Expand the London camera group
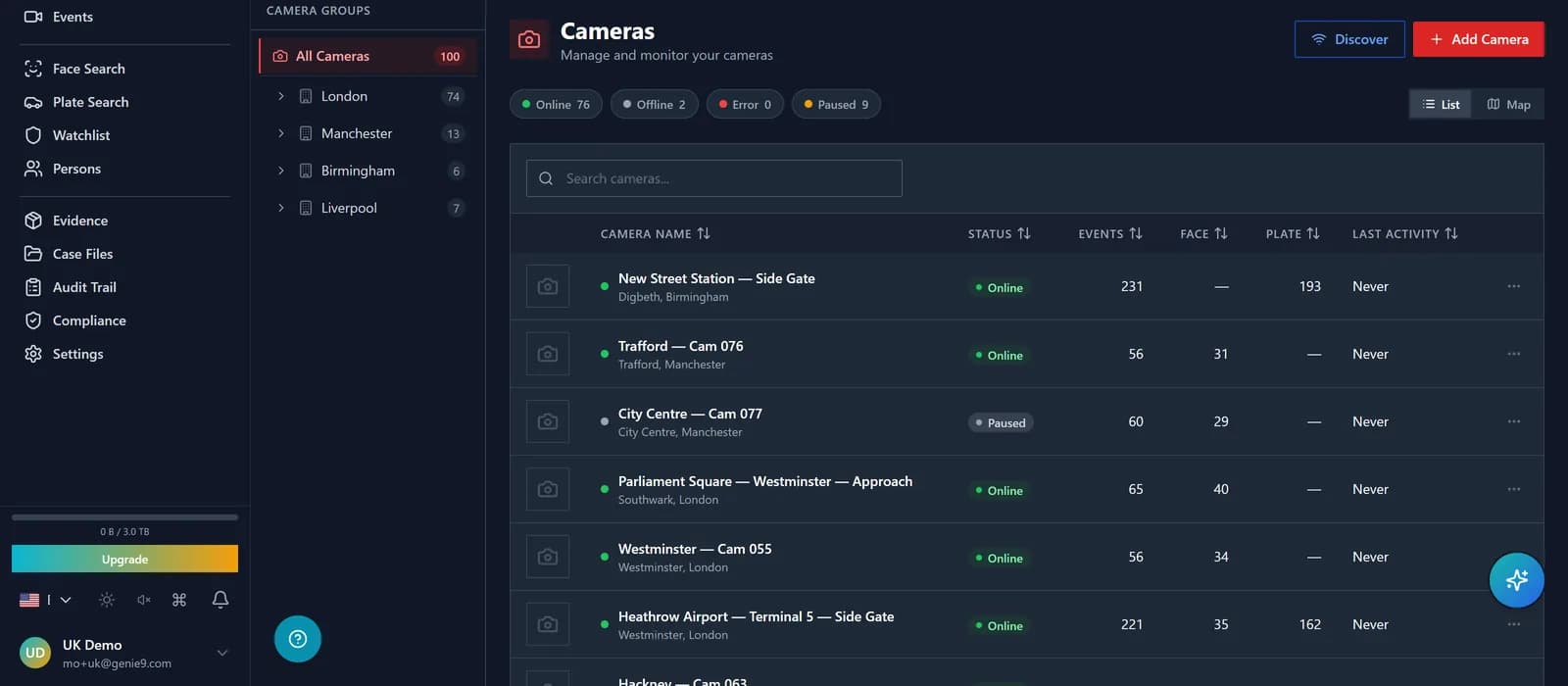The width and height of the screenshot is (1568, 686). (x=281, y=96)
